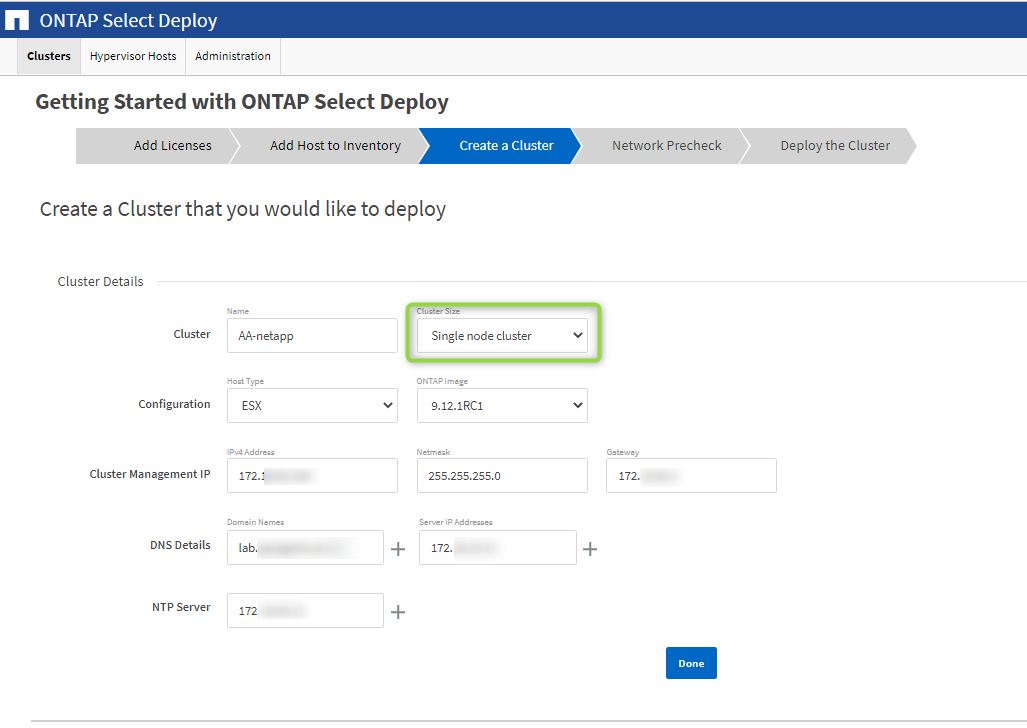Screen dimensions: 1027x728
Task: Switch to the Hypervisor Hosts tab
Action: tap(133, 56)
